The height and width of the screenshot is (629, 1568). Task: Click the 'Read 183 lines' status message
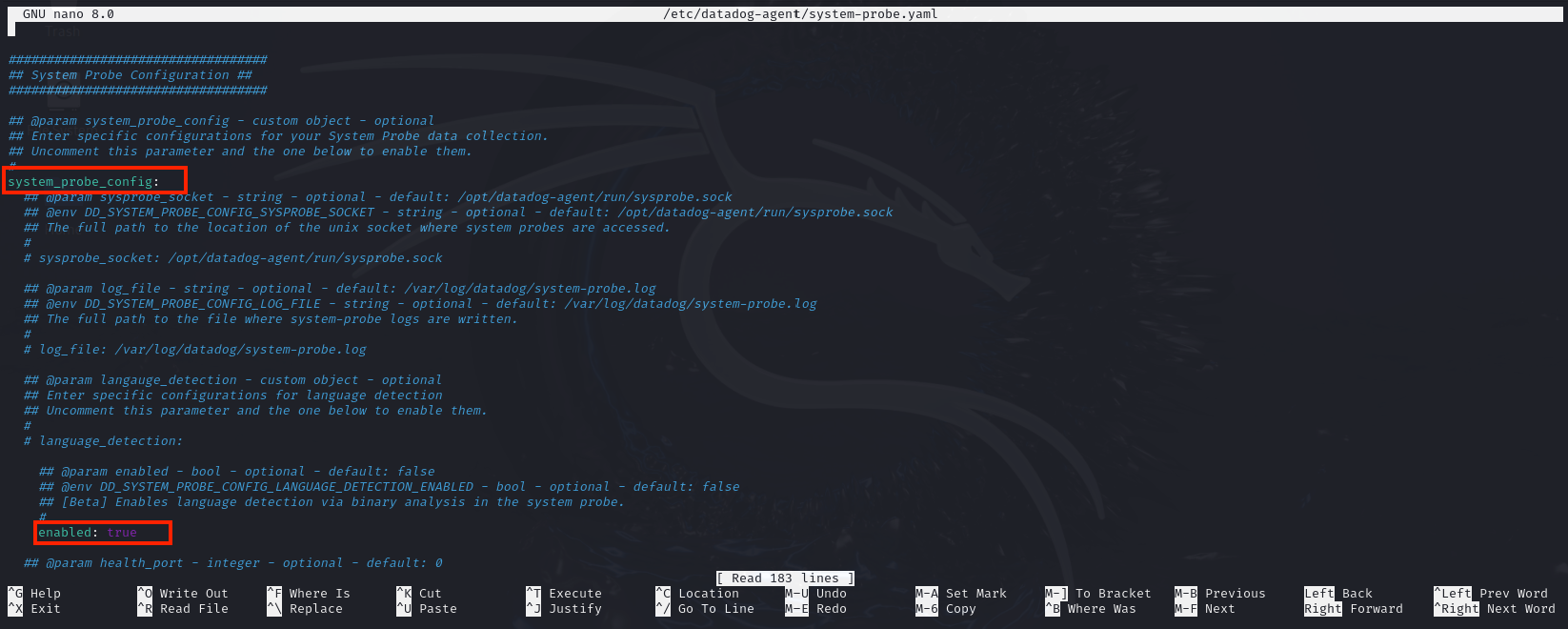(x=785, y=578)
